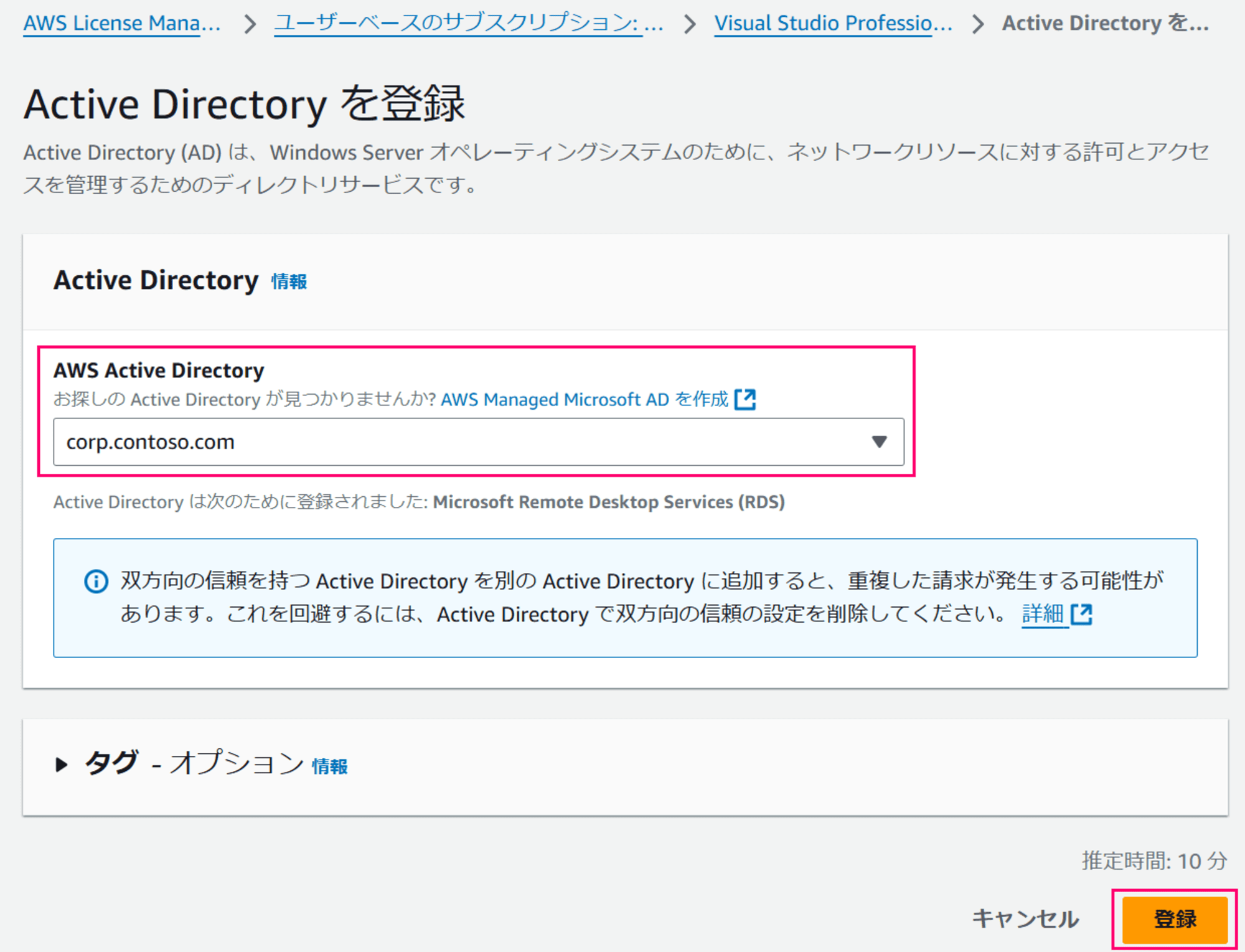Click the 推定時間: 10 分 text

click(1154, 860)
